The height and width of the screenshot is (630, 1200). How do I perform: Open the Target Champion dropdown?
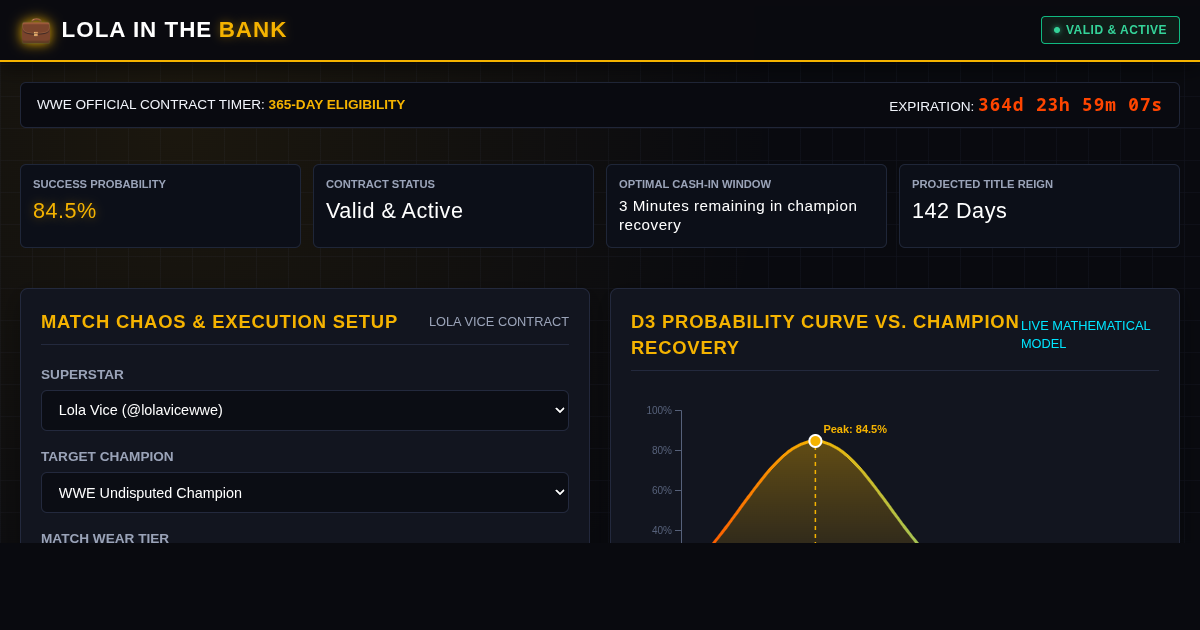click(305, 492)
